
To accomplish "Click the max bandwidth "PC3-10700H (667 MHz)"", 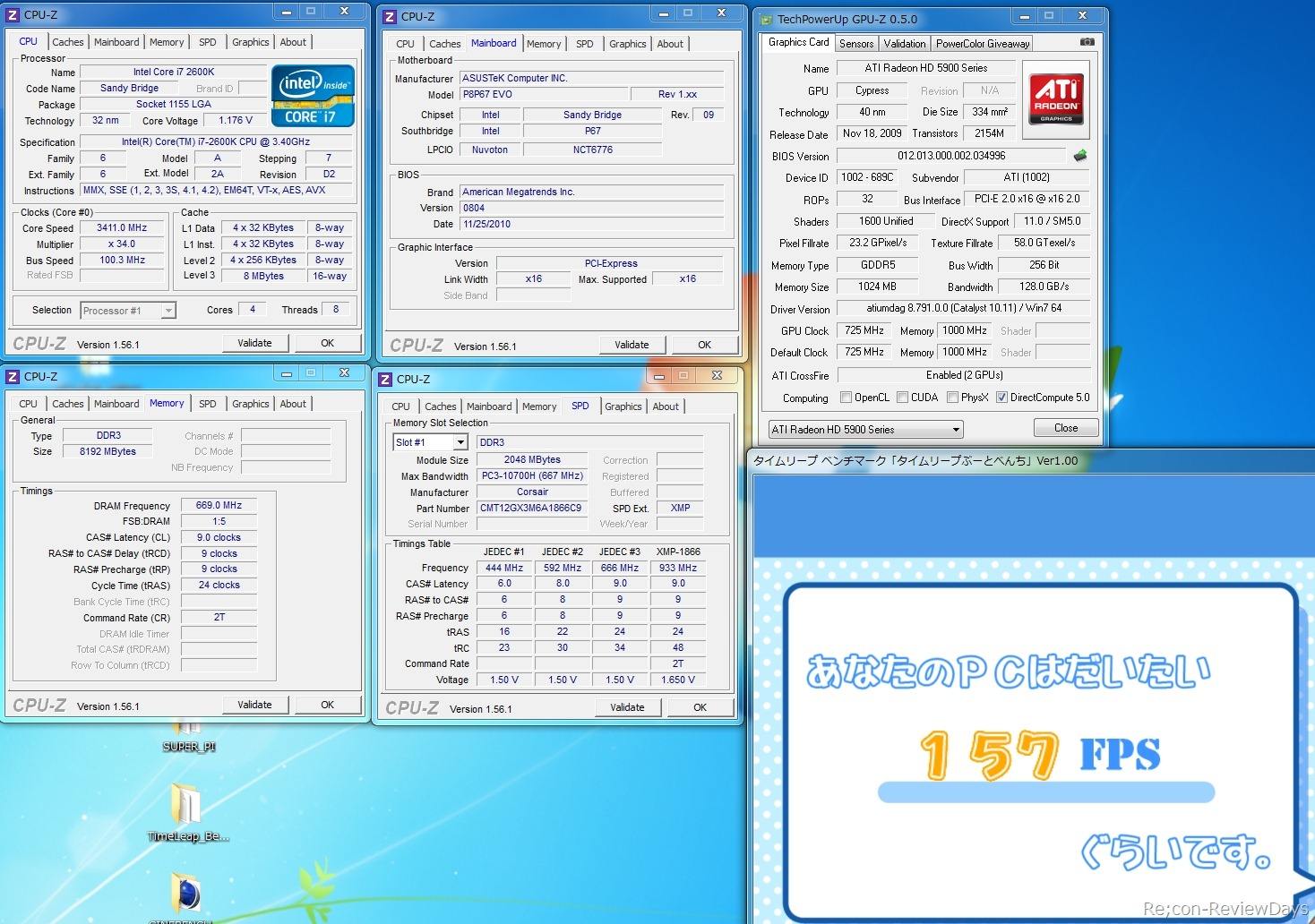I will tap(532, 476).
